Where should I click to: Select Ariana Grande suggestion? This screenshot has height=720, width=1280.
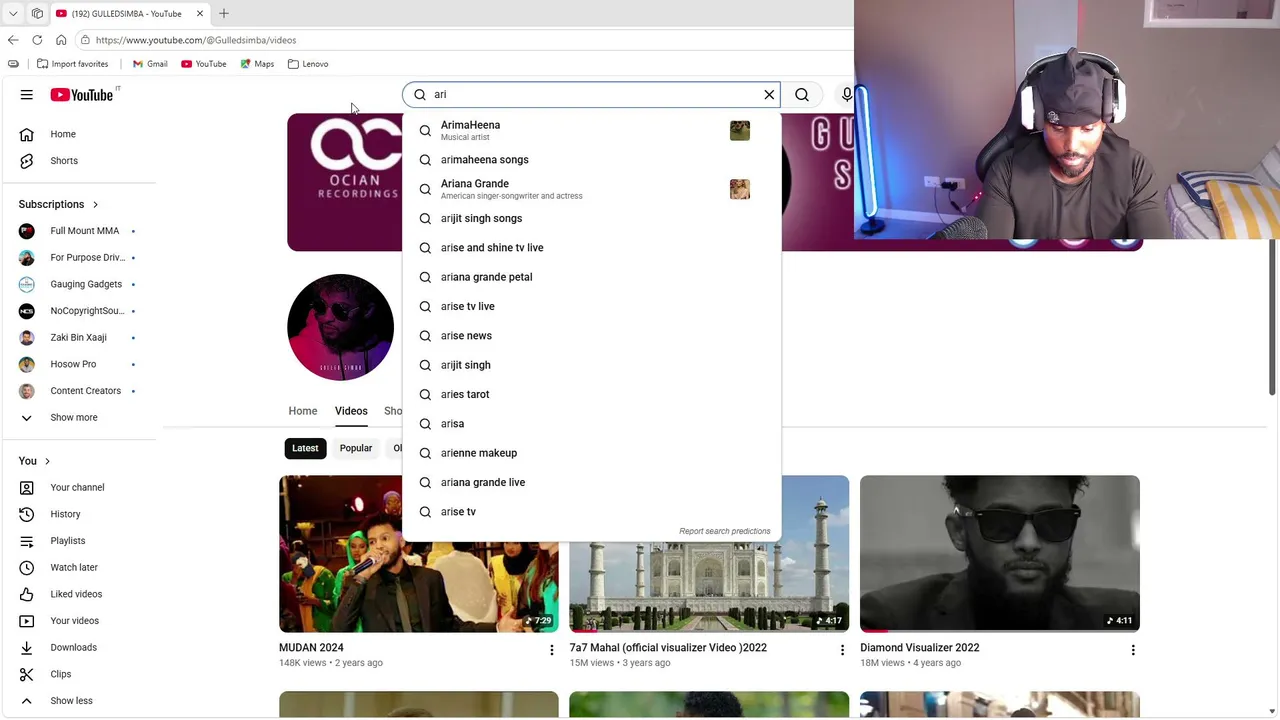(591, 189)
